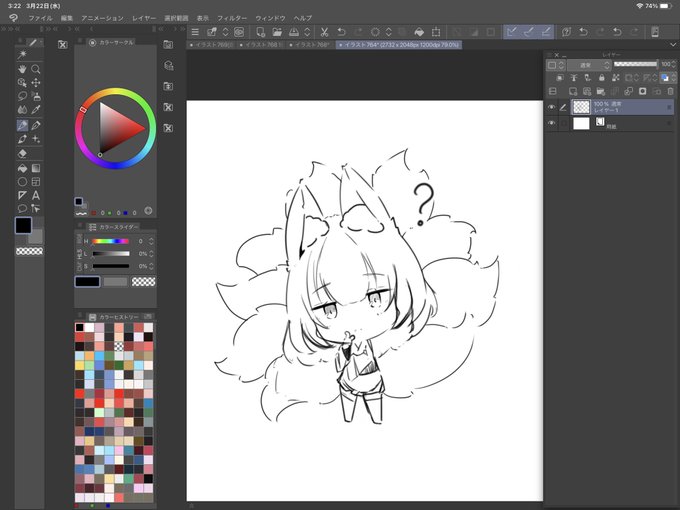The height and width of the screenshot is (510, 680).
Task: Click the layer opacity 100 stepper arrows
Action: point(673,64)
